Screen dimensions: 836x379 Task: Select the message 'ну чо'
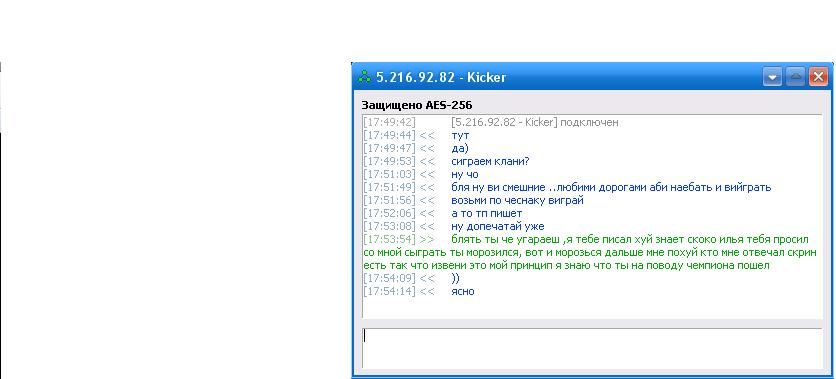coord(464,174)
